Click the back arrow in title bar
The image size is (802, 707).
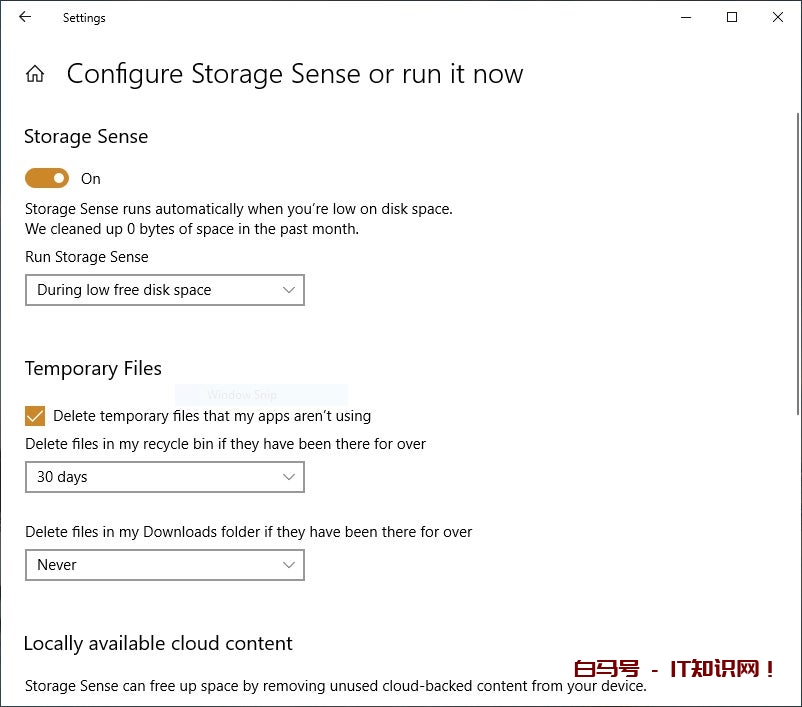coord(25,17)
